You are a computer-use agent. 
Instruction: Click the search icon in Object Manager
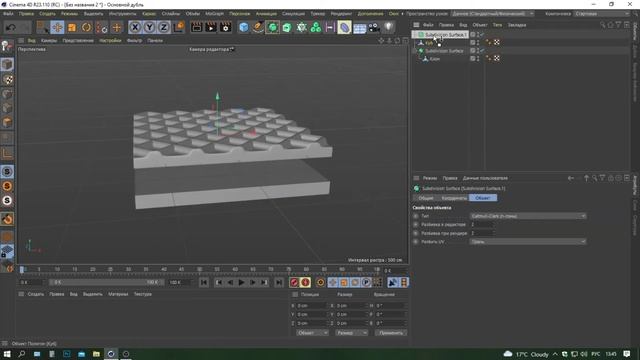point(602,25)
